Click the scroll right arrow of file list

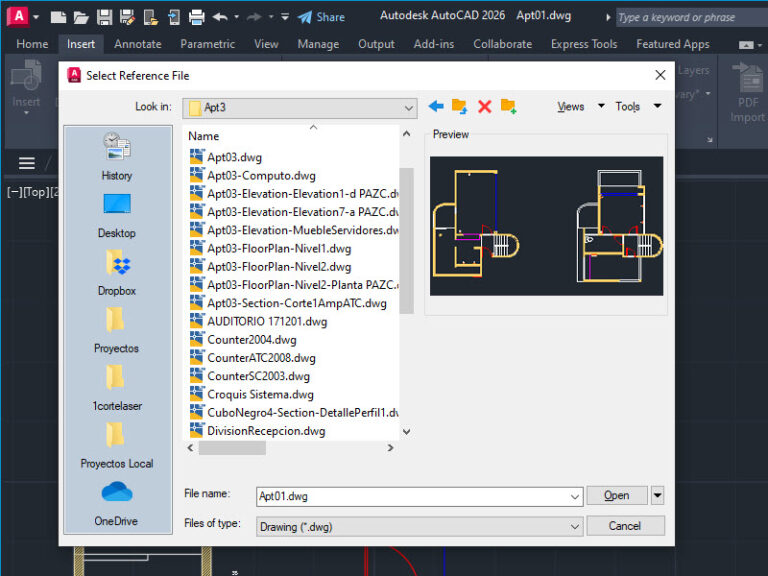[x=390, y=448]
